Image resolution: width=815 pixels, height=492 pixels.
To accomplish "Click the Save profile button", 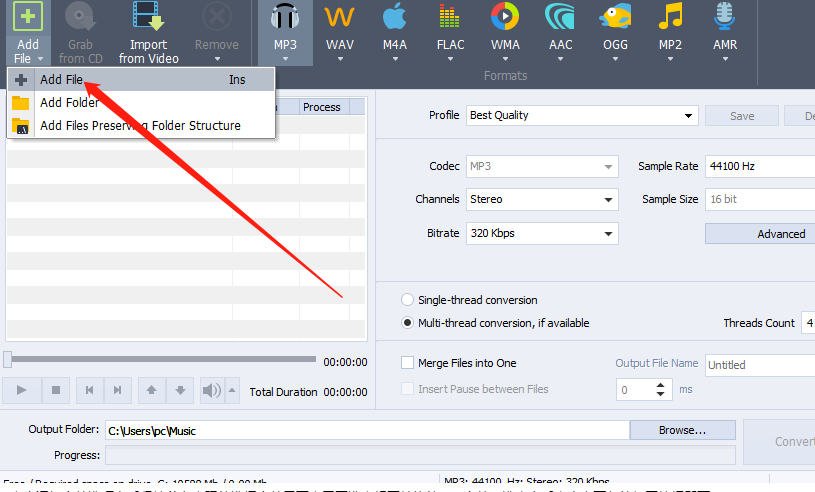I will click(x=742, y=116).
